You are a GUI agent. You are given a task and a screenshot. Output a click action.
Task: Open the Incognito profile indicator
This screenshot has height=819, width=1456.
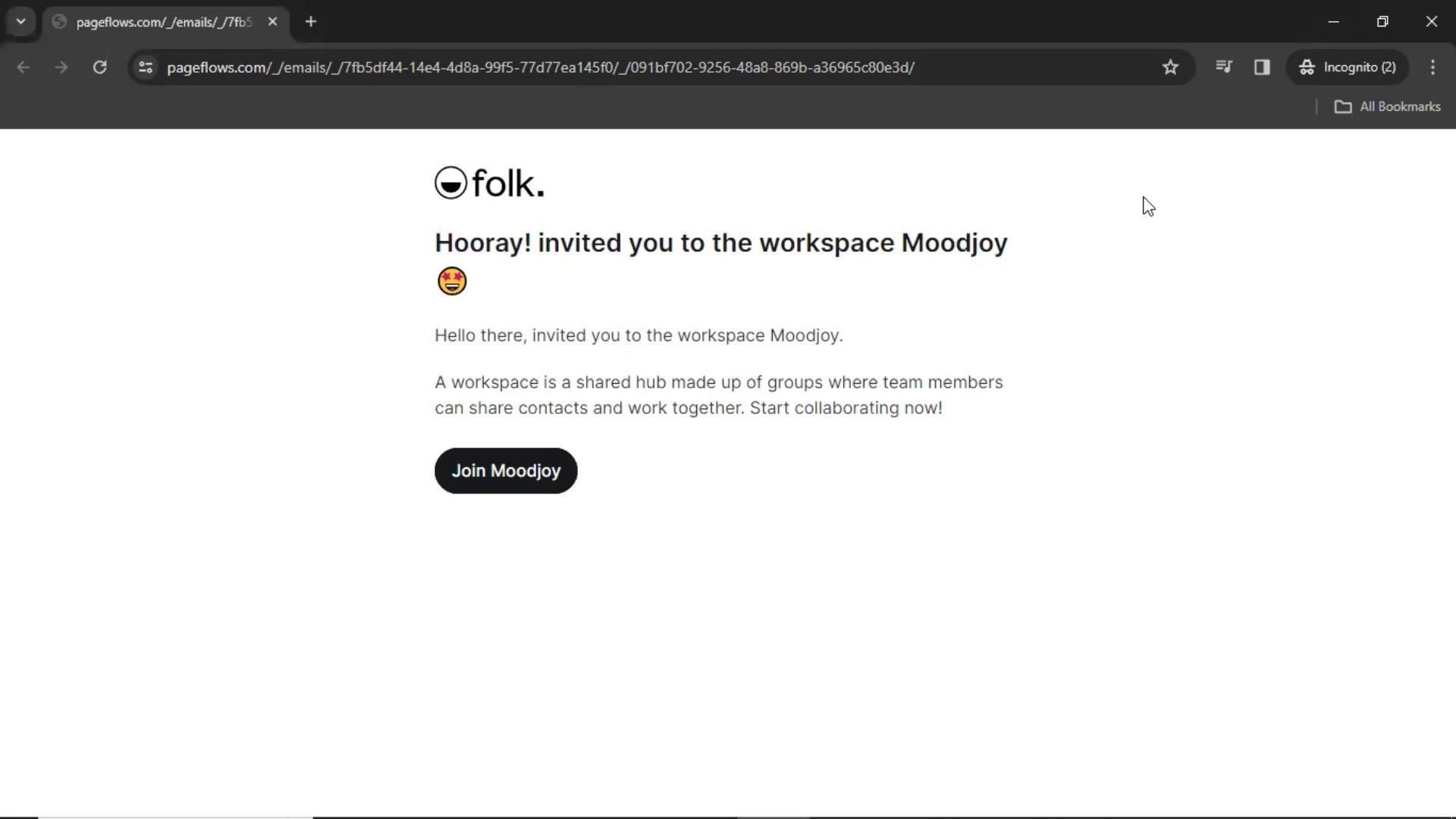1348,67
